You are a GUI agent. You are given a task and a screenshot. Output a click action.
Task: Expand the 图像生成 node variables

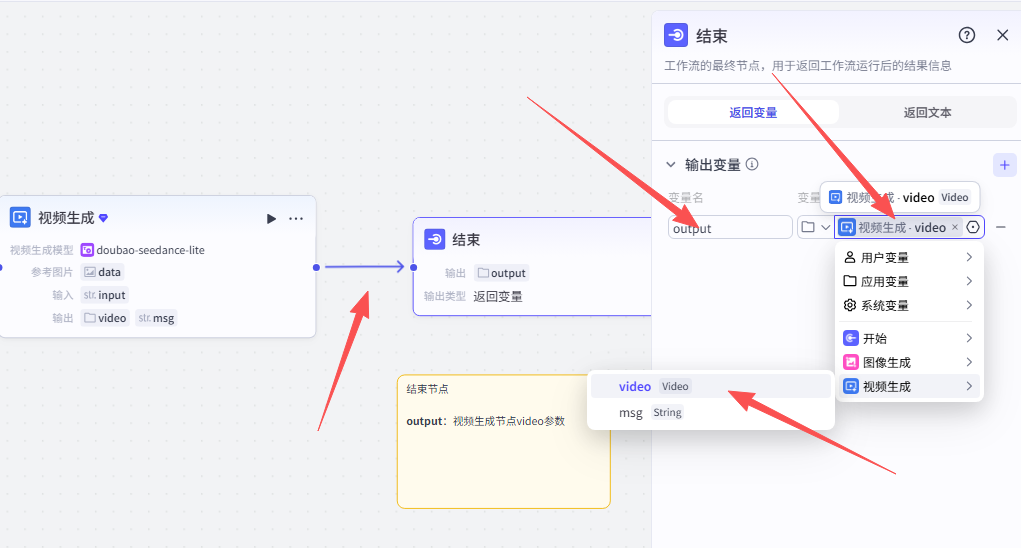(x=908, y=362)
